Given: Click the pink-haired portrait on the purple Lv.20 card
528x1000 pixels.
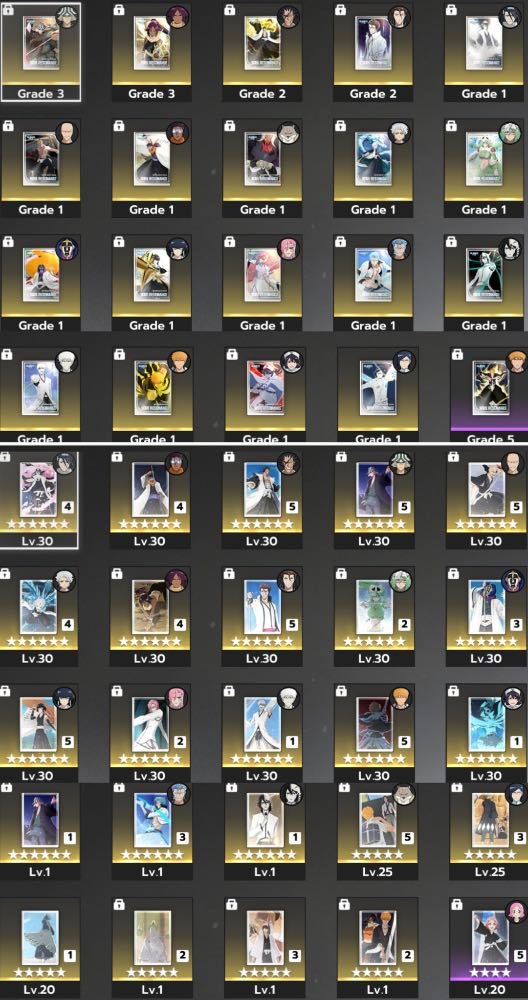Looking at the screenshot, I should (x=517, y=910).
